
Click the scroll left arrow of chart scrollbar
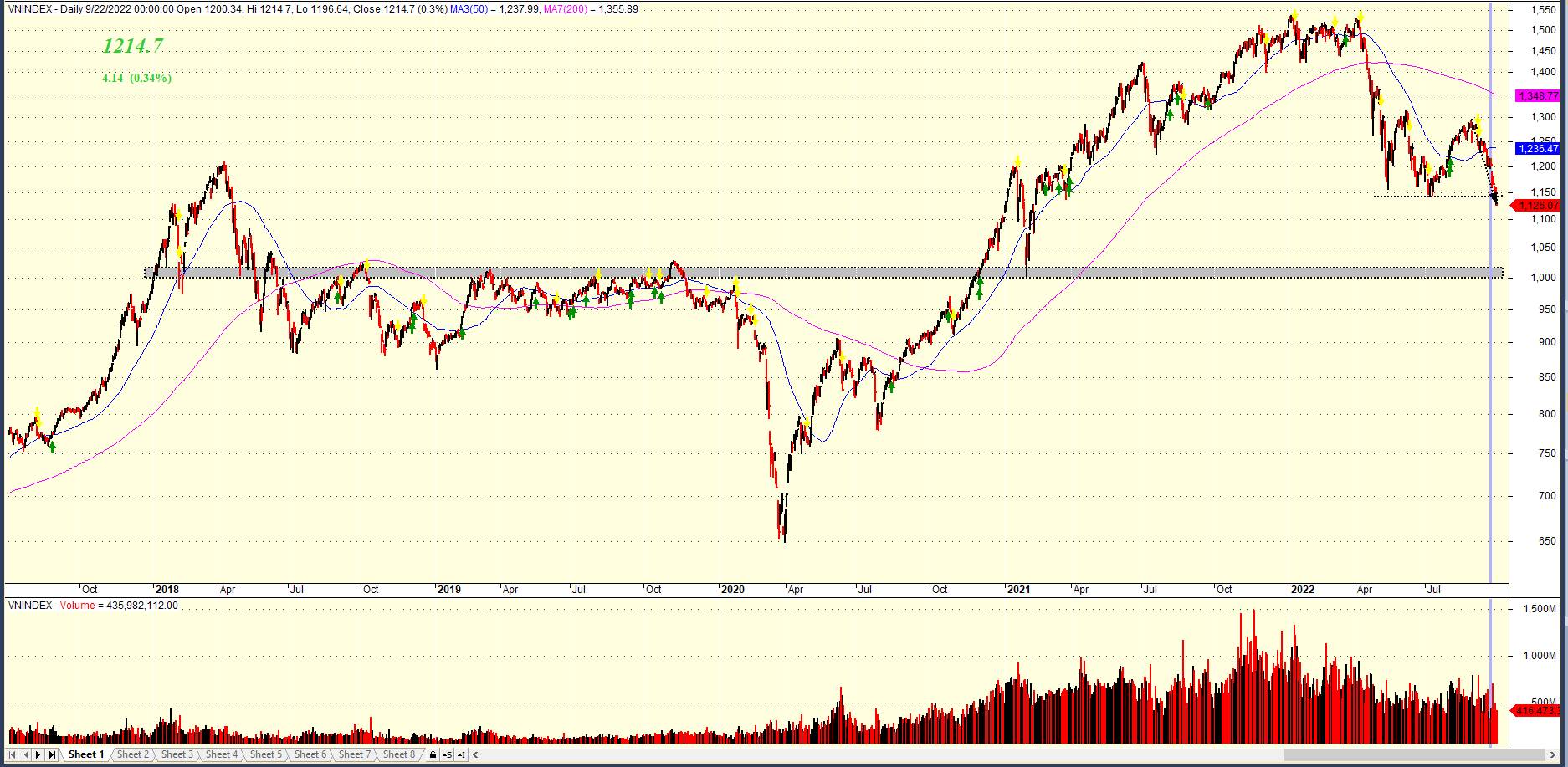tap(475, 754)
